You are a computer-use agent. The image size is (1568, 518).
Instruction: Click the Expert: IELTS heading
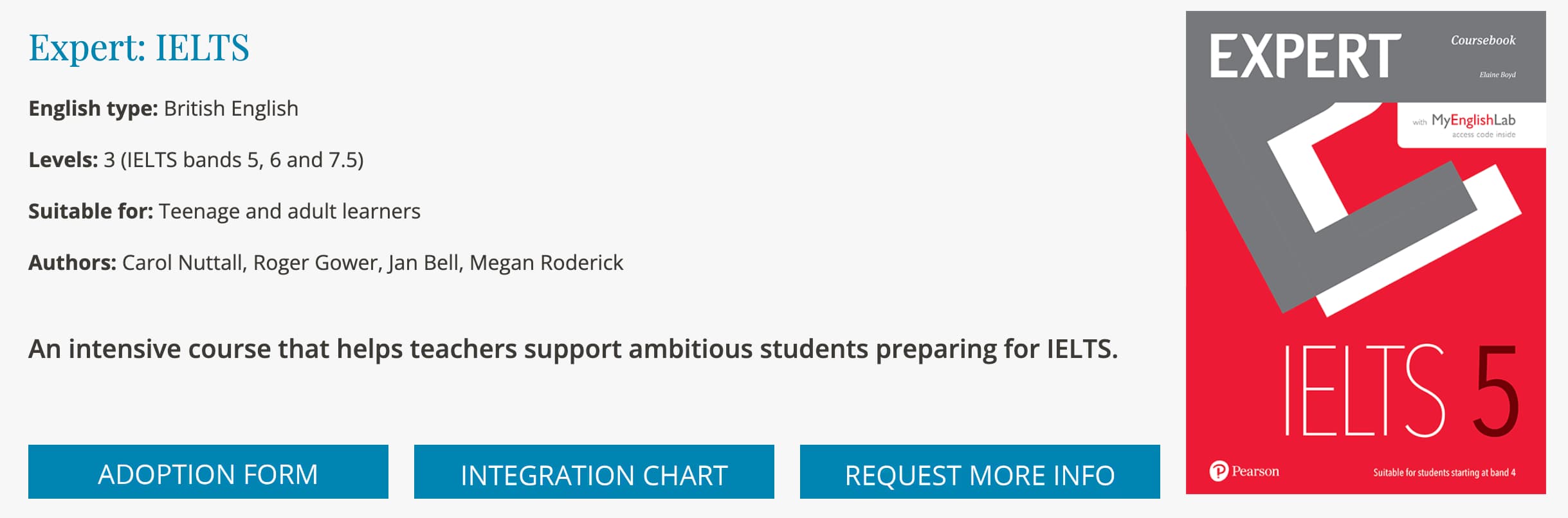point(139,48)
